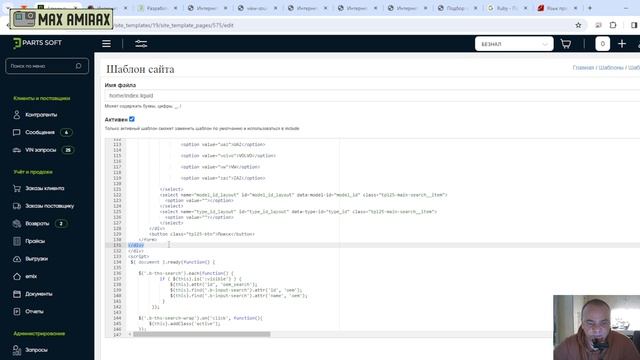Image resolution: width=640 pixels, height=360 pixels.
Task: Open VIN запросы in the sidebar
Action: pyautogui.click(x=40, y=150)
